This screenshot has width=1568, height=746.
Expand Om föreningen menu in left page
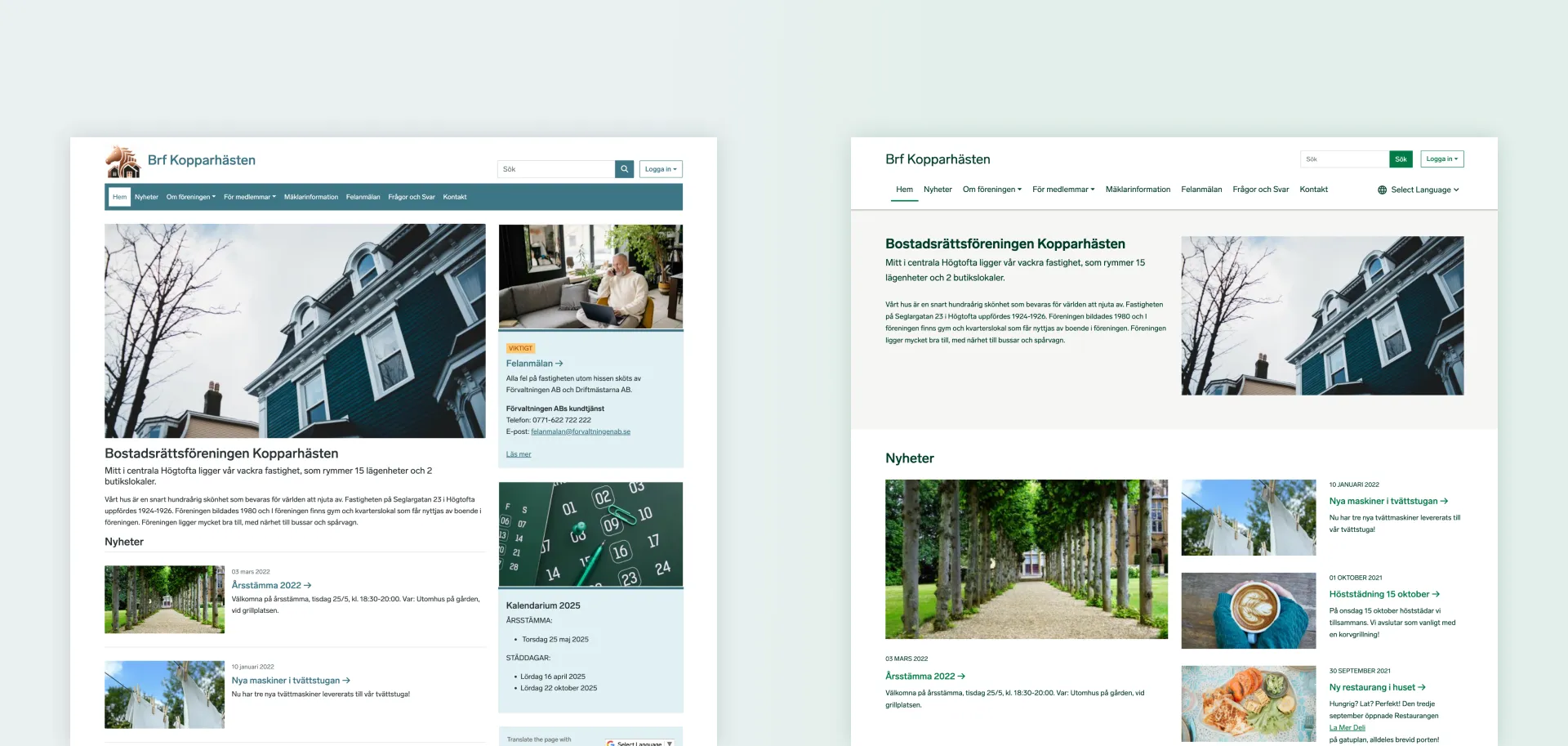(x=191, y=197)
